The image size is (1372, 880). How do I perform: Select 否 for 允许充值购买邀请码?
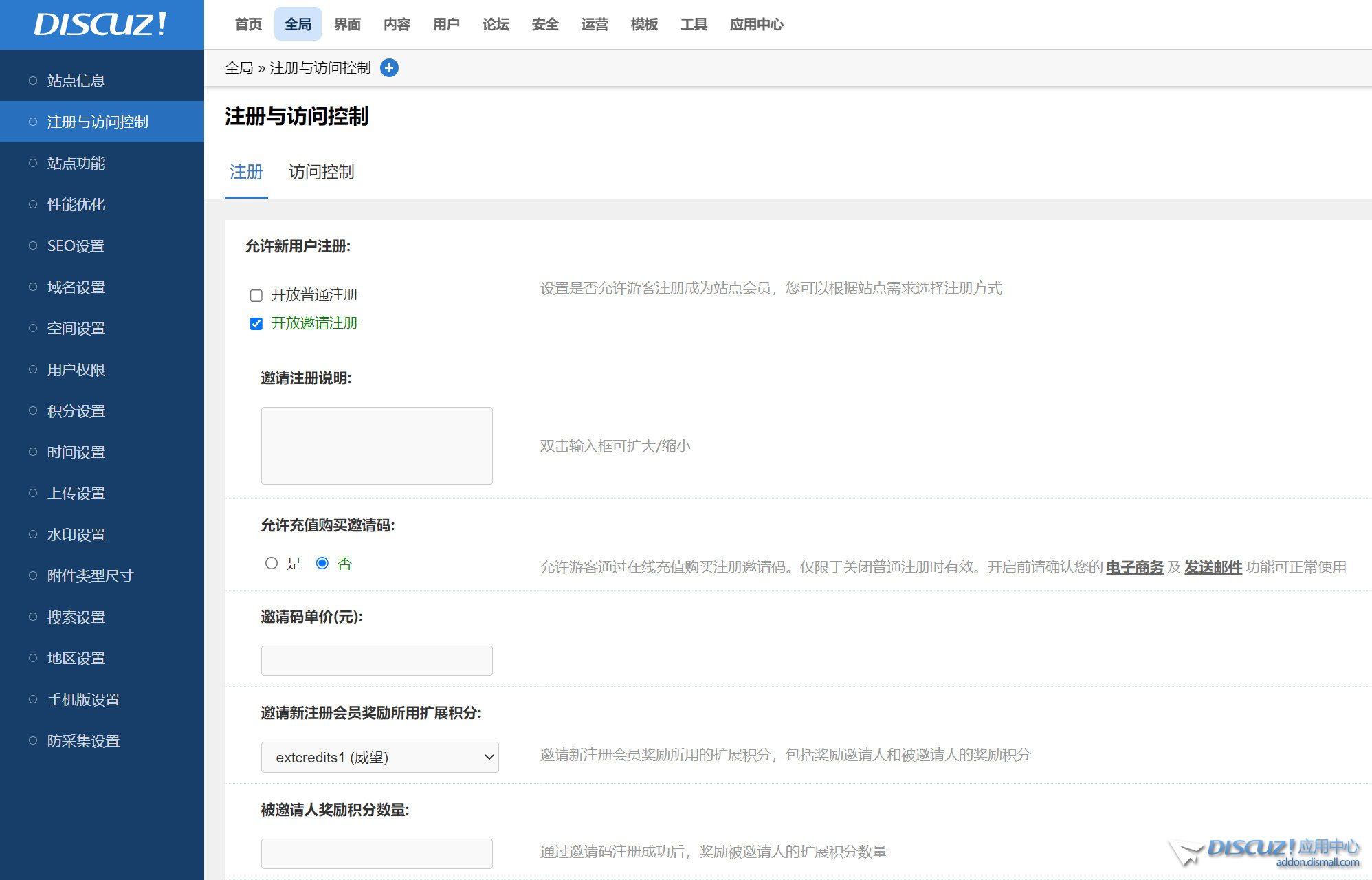[x=322, y=563]
